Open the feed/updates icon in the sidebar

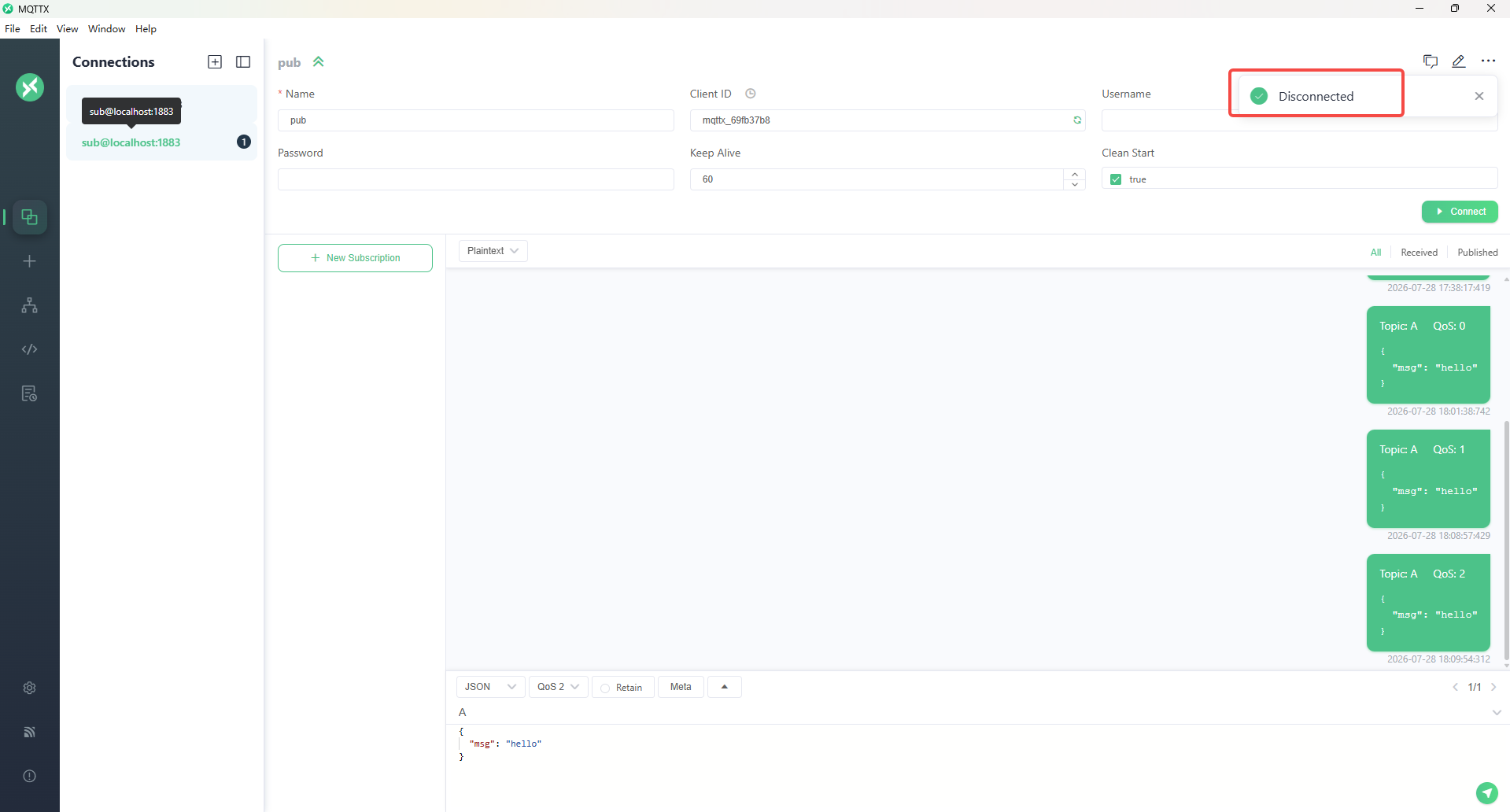[x=30, y=732]
